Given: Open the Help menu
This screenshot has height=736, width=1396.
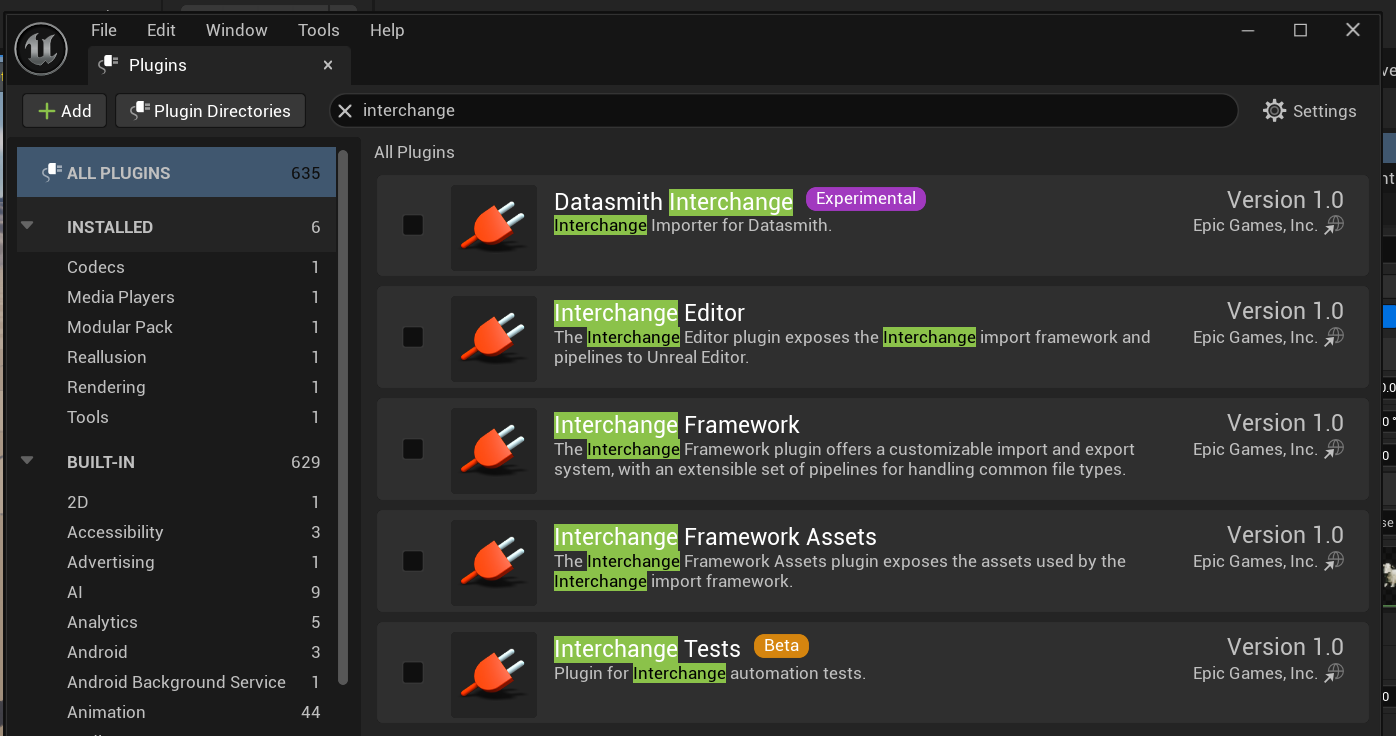Looking at the screenshot, I should pyautogui.click(x=387, y=30).
